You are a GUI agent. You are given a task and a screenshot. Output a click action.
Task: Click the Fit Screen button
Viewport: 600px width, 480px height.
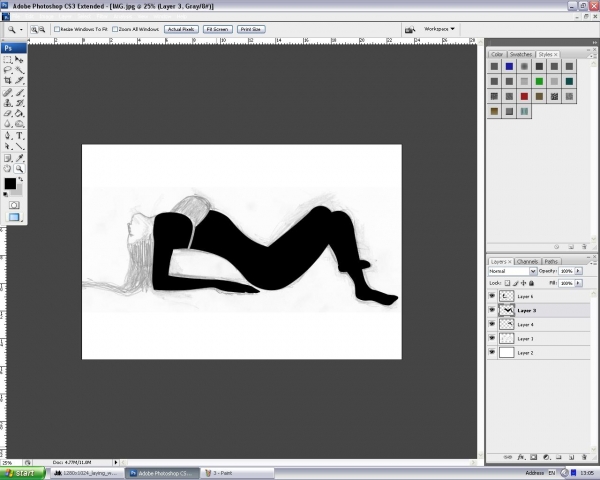217,29
